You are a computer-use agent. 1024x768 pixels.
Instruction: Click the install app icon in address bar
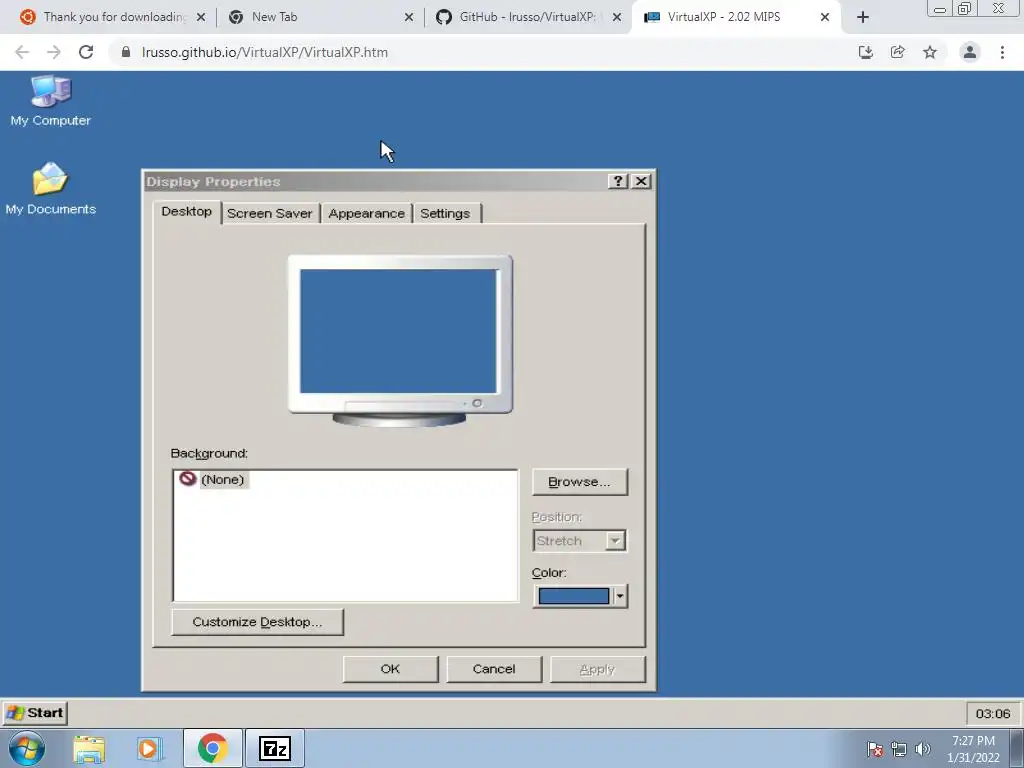click(866, 52)
